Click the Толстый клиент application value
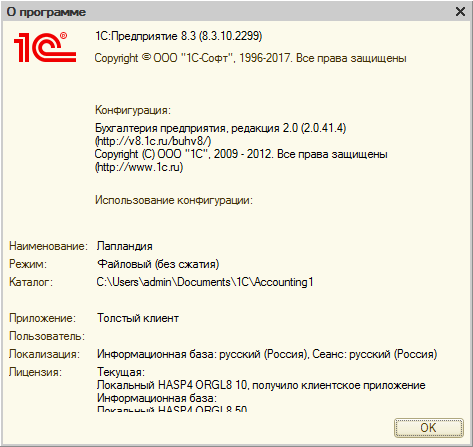This screenshot has height=447, width=473. coord(138,318)
